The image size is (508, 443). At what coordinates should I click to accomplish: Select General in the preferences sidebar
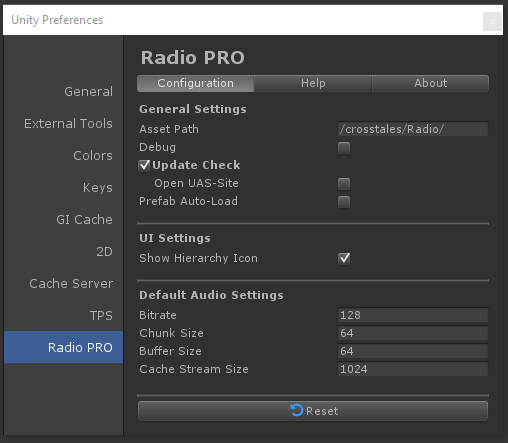(63, 91)
